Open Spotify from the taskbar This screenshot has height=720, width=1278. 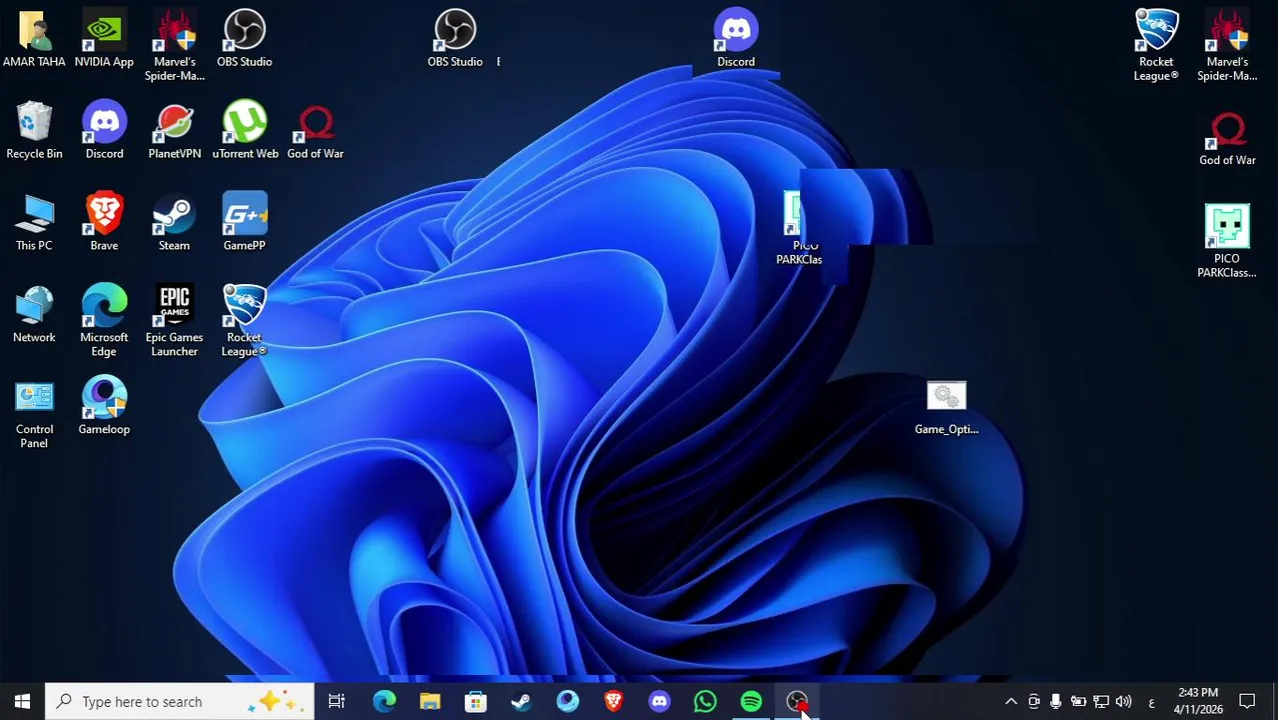tap(751, 702)
